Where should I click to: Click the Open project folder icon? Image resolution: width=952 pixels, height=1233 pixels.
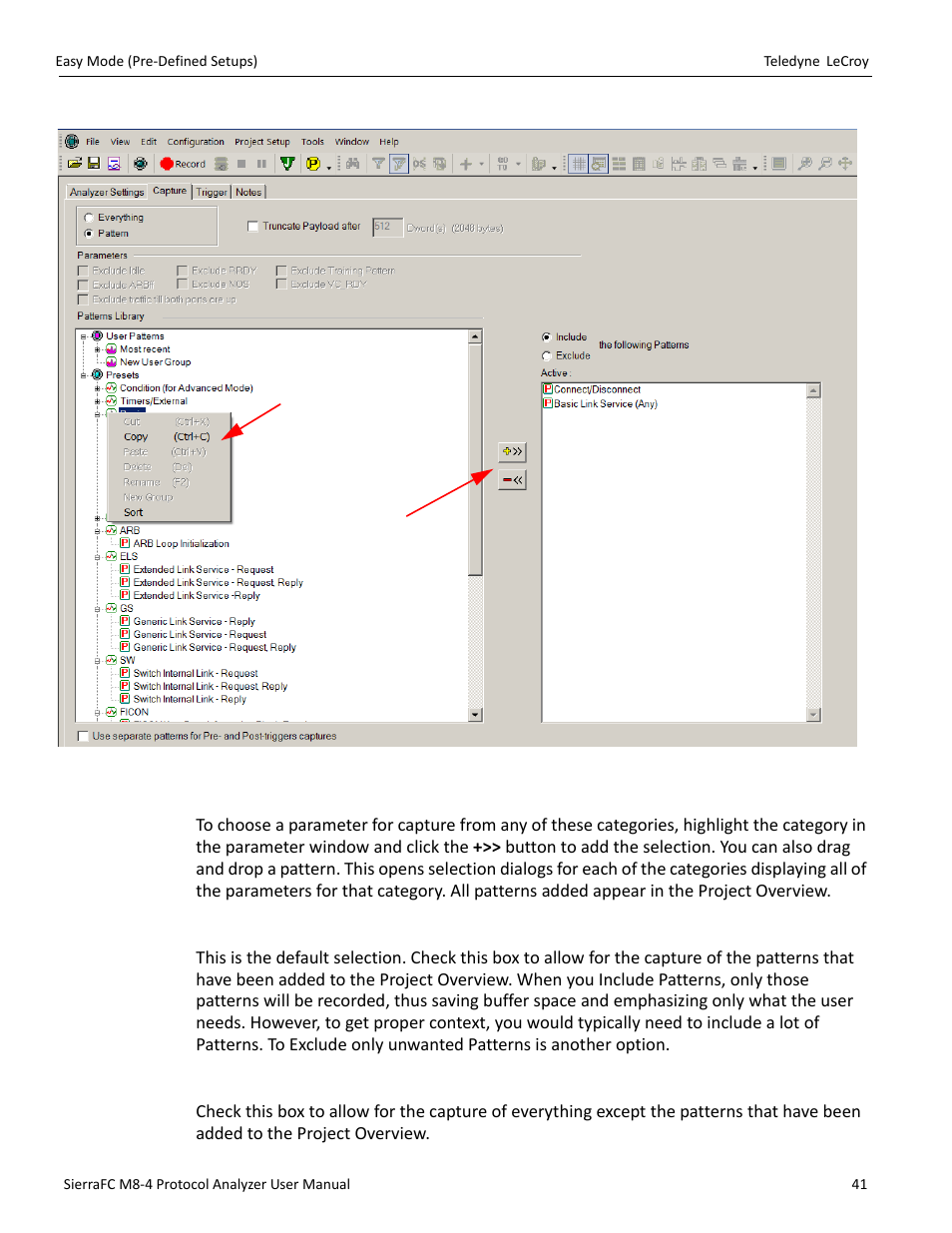click(75, 164)
